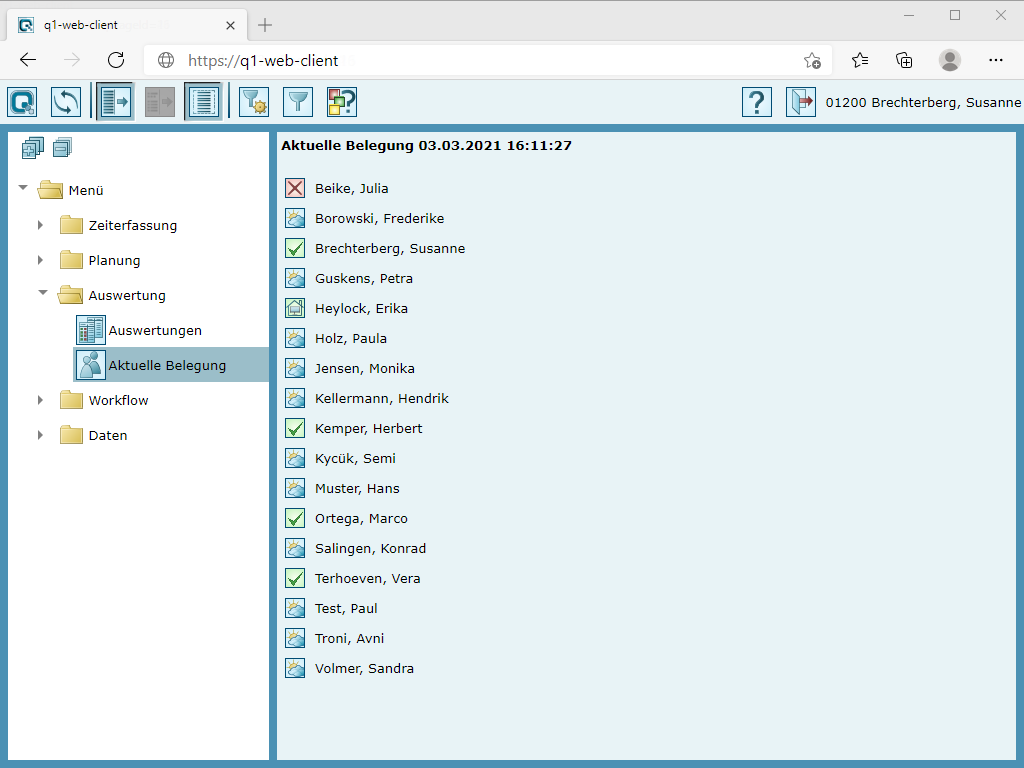Click the browser address bar
The height and width of the screenshot is (768, 1024).
(480, 60)
